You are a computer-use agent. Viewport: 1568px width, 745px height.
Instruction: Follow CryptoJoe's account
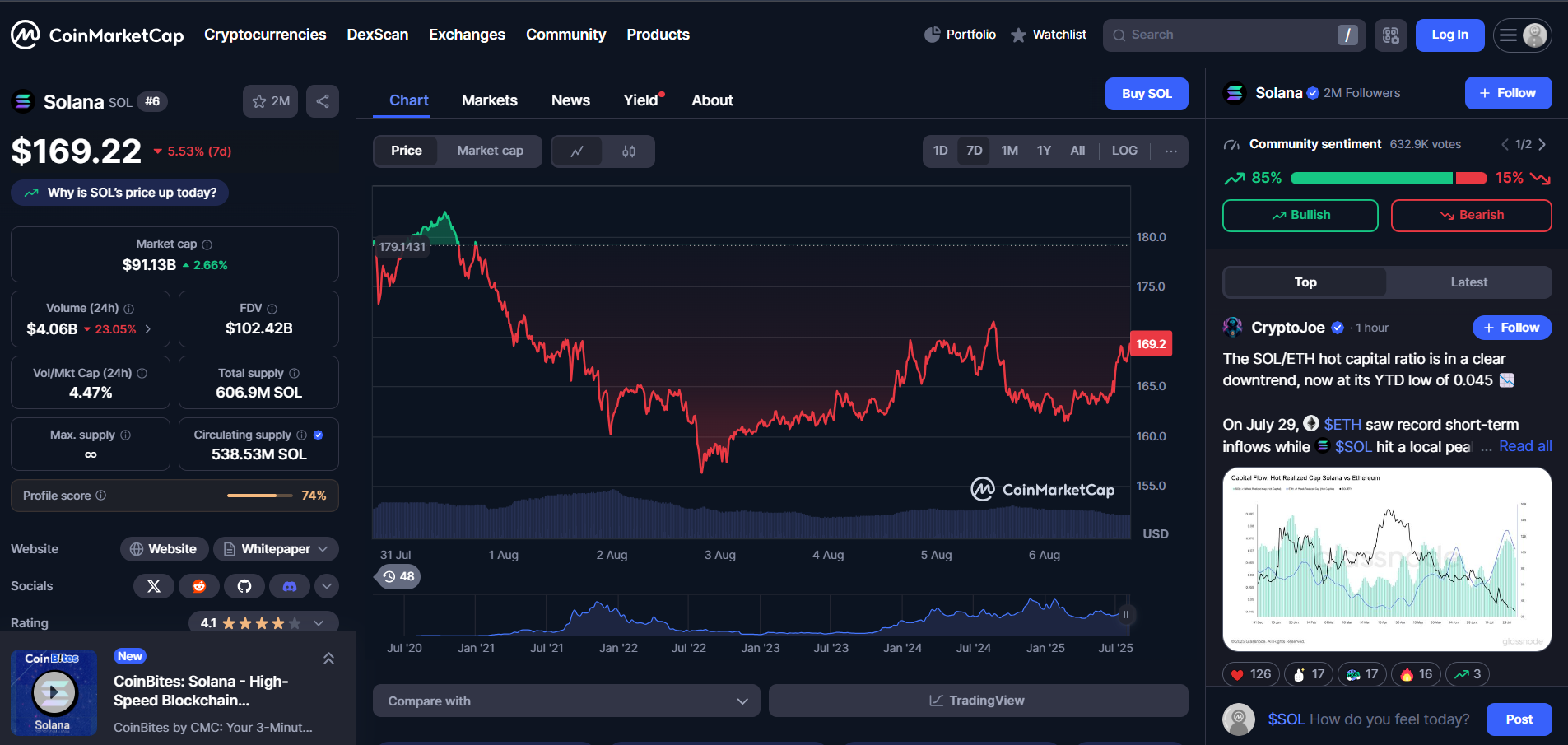(1512, 328)
